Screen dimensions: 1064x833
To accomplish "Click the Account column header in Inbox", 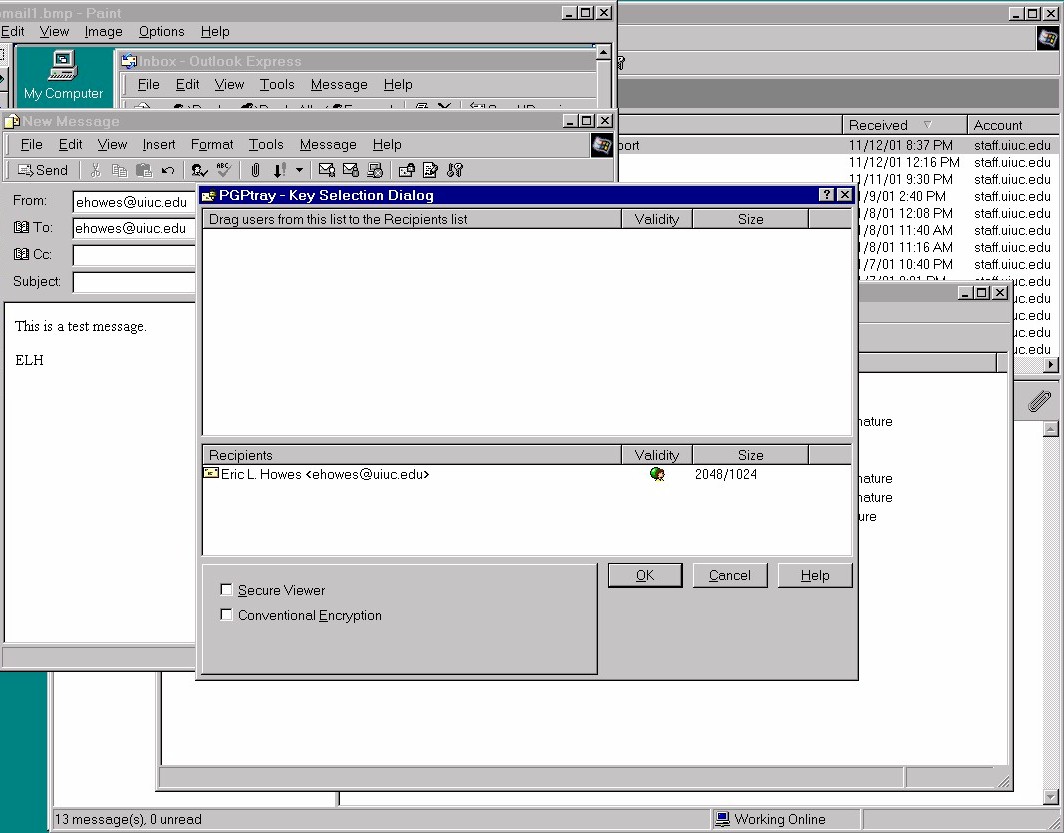I will [1013, 125].
